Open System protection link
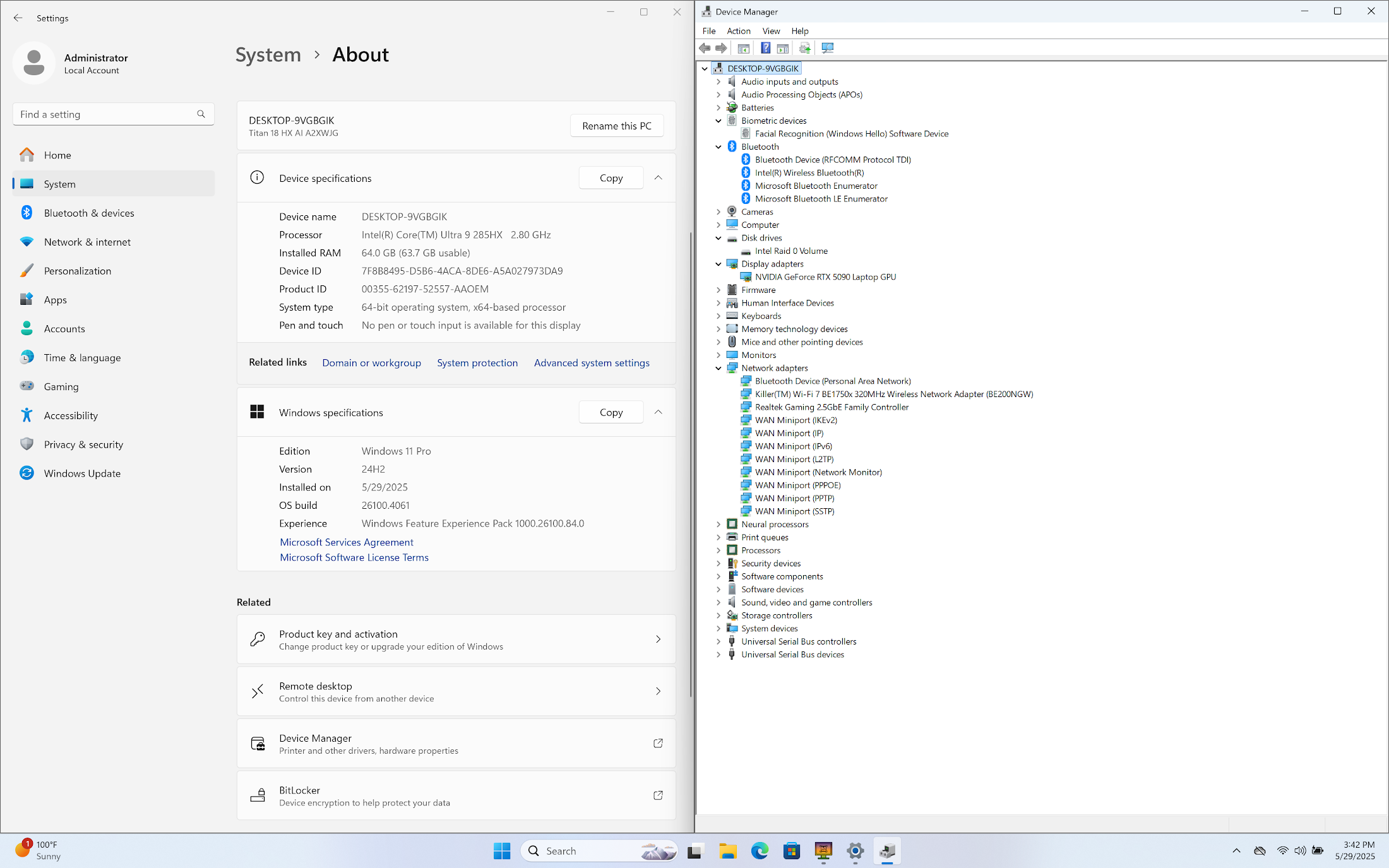The image size is (1389, 868). [477, 362]
